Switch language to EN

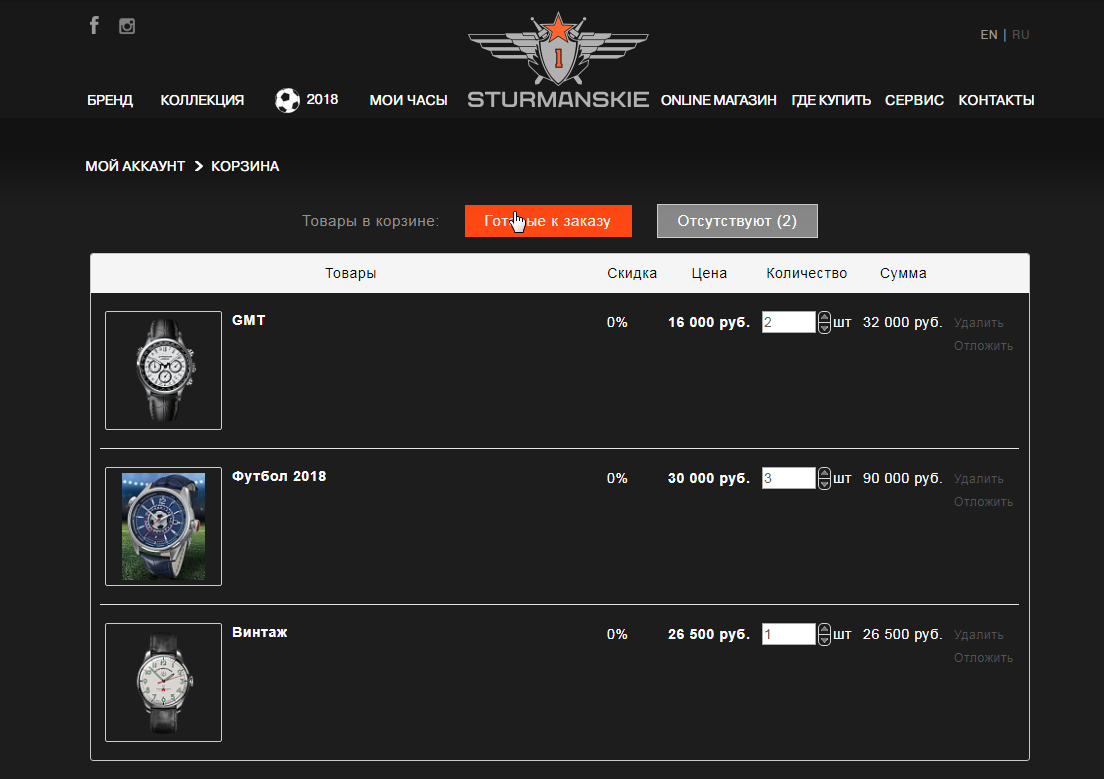[x=989, y=35]
